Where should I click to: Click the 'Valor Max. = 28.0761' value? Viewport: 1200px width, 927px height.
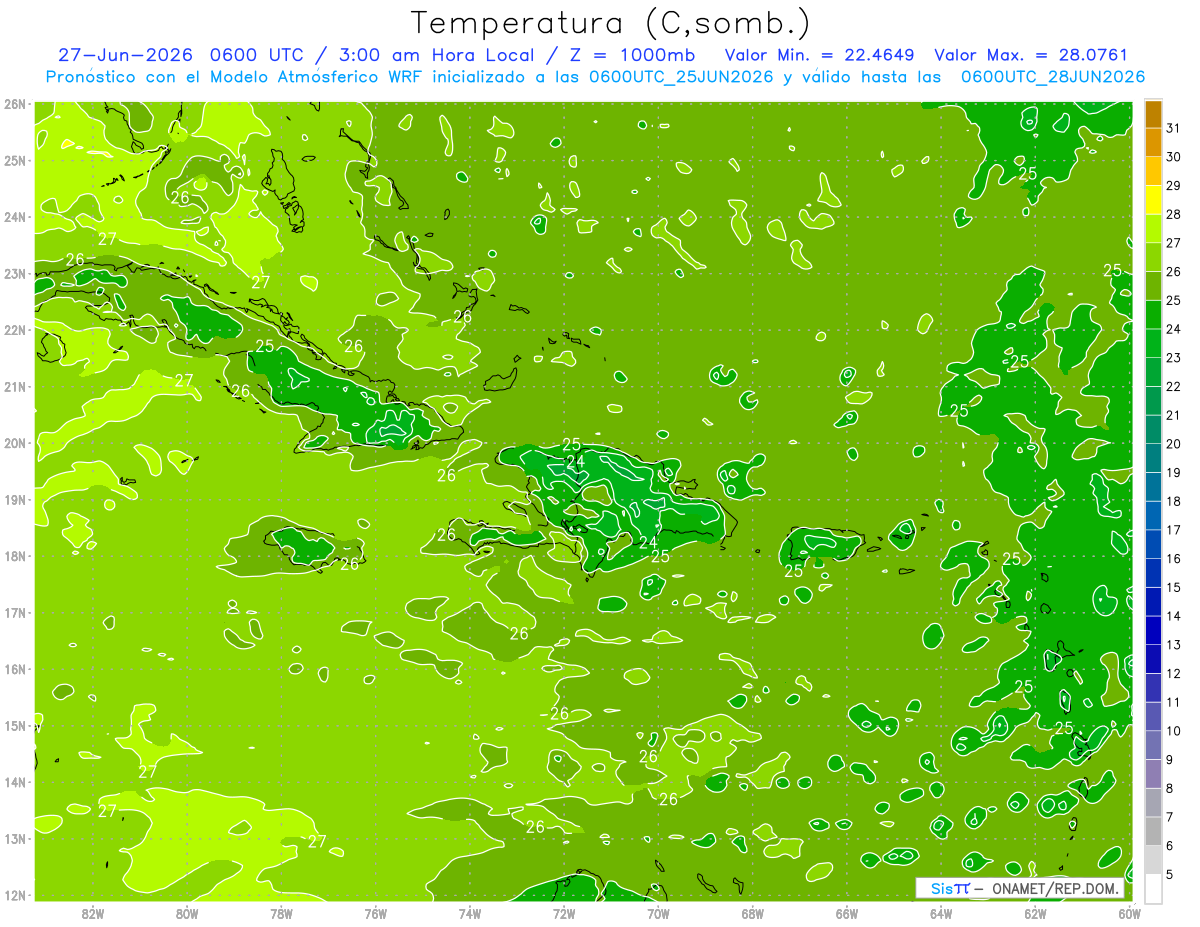click(1030, 55)
